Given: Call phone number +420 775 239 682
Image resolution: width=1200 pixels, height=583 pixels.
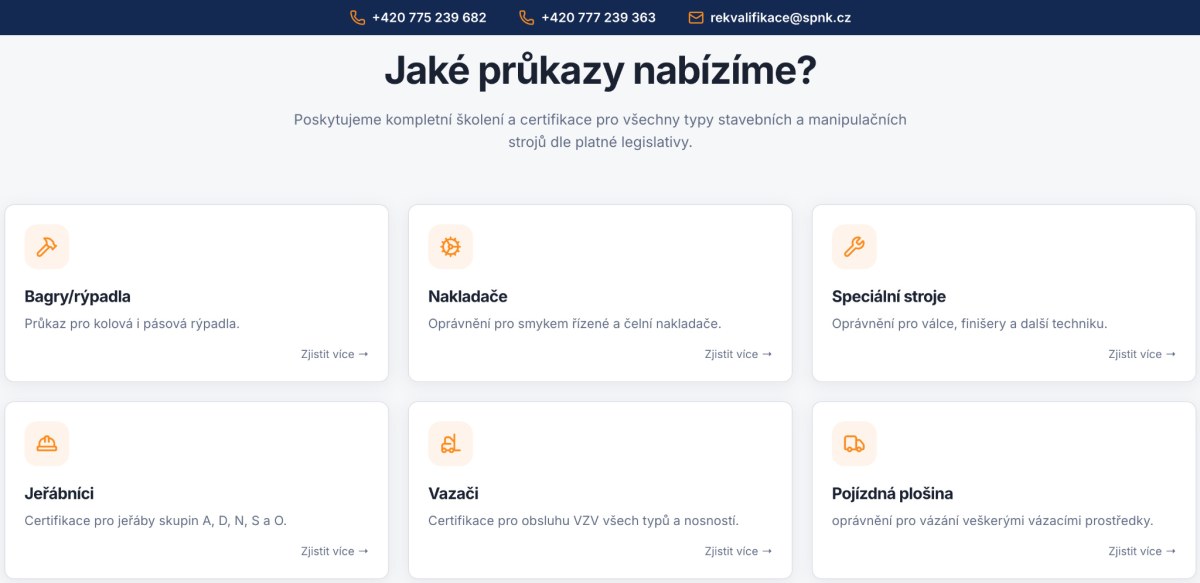Looking at the screenshot, I should point(429,17).
